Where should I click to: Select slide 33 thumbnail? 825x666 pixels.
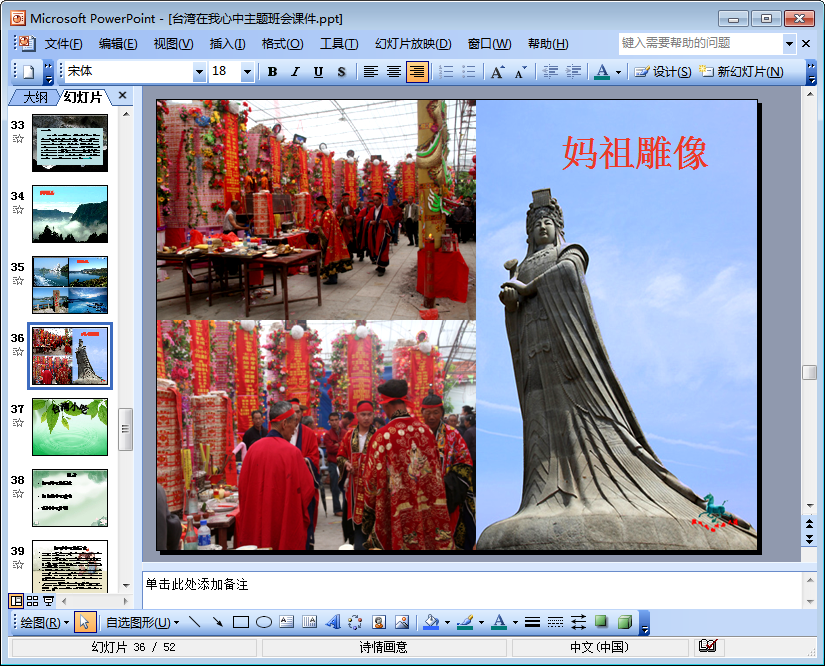[x=70, y=143]
